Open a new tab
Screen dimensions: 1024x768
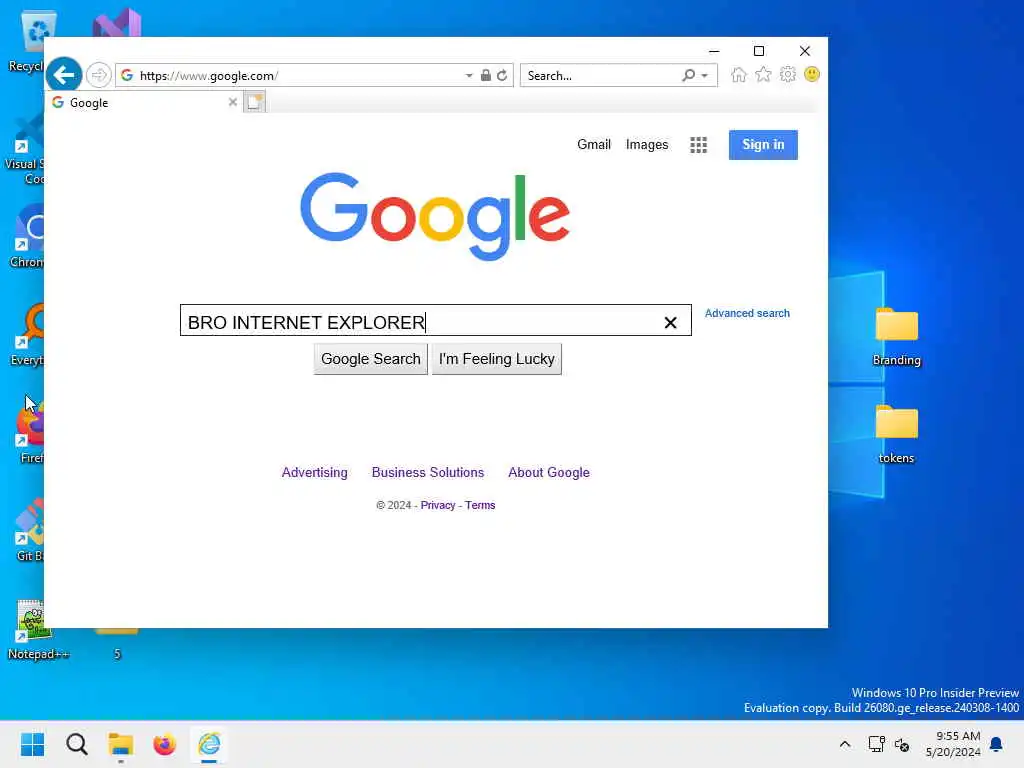pos(254,102)
